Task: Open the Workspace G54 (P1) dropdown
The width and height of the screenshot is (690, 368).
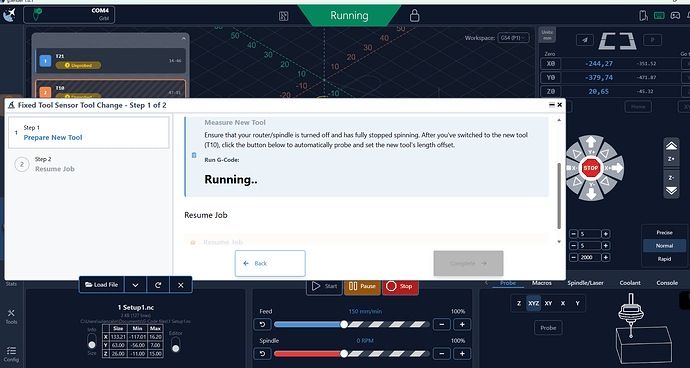Action: (513, 38)
